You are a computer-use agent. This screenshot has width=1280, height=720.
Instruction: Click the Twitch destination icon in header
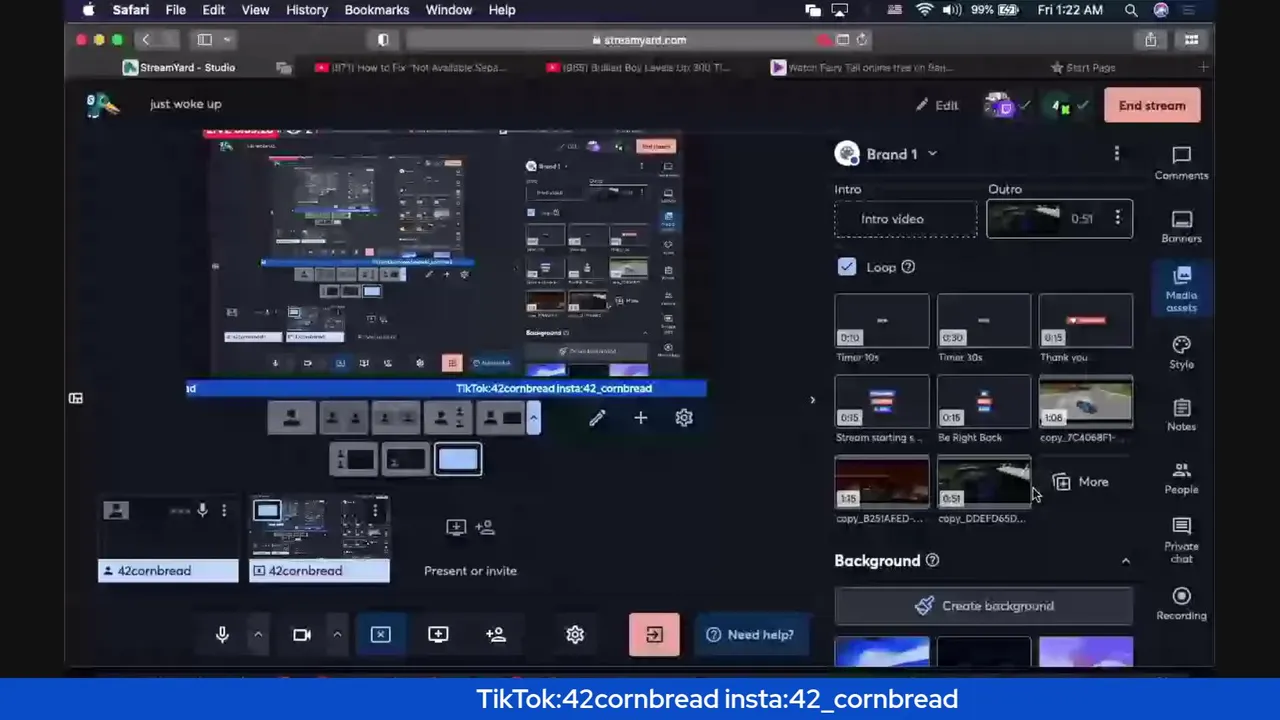click(x=1002, y=105)
